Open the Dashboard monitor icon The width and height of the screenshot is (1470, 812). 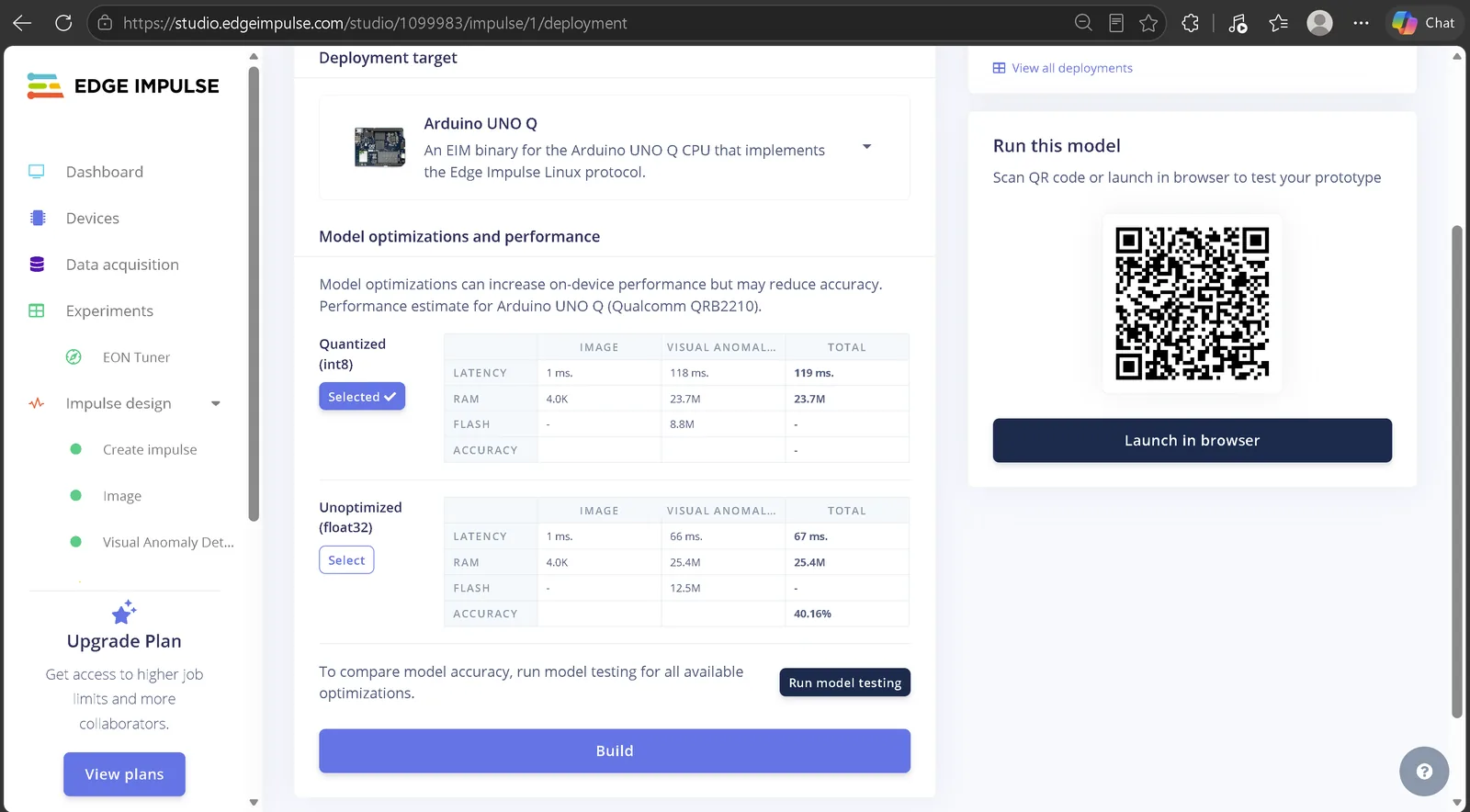[37, 172]
